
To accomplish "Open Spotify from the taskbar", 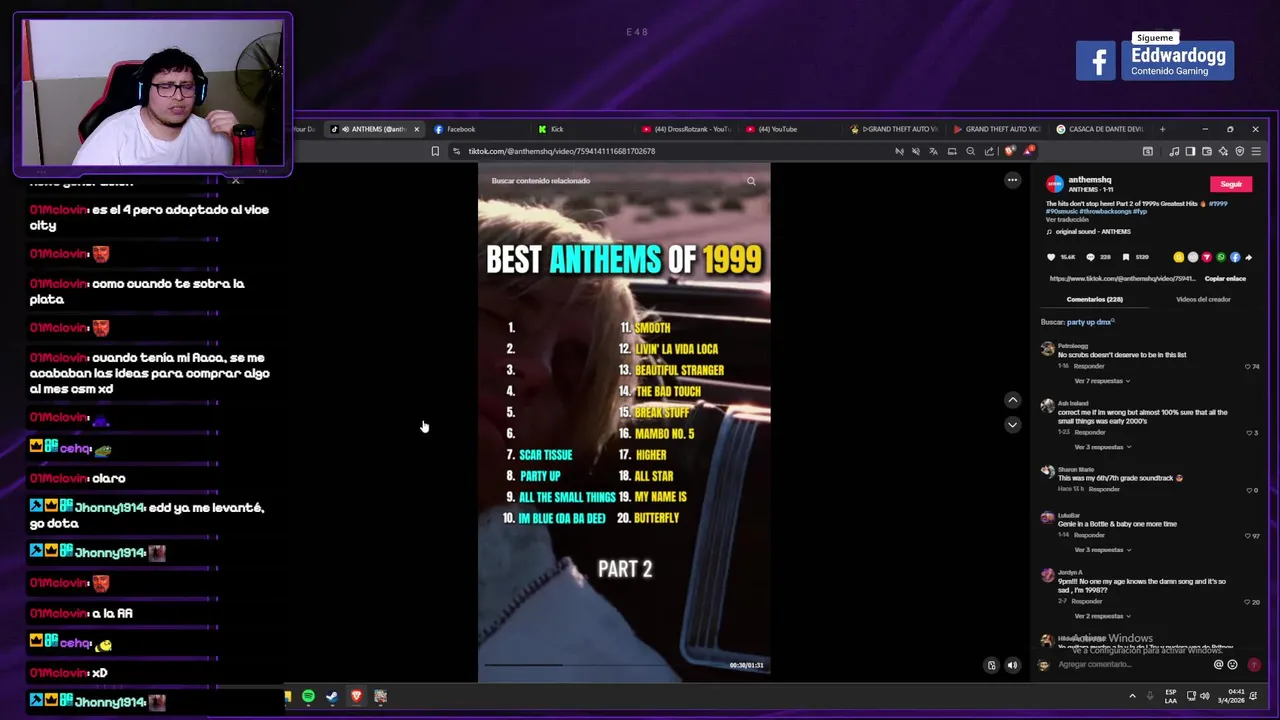I will 308,696.
